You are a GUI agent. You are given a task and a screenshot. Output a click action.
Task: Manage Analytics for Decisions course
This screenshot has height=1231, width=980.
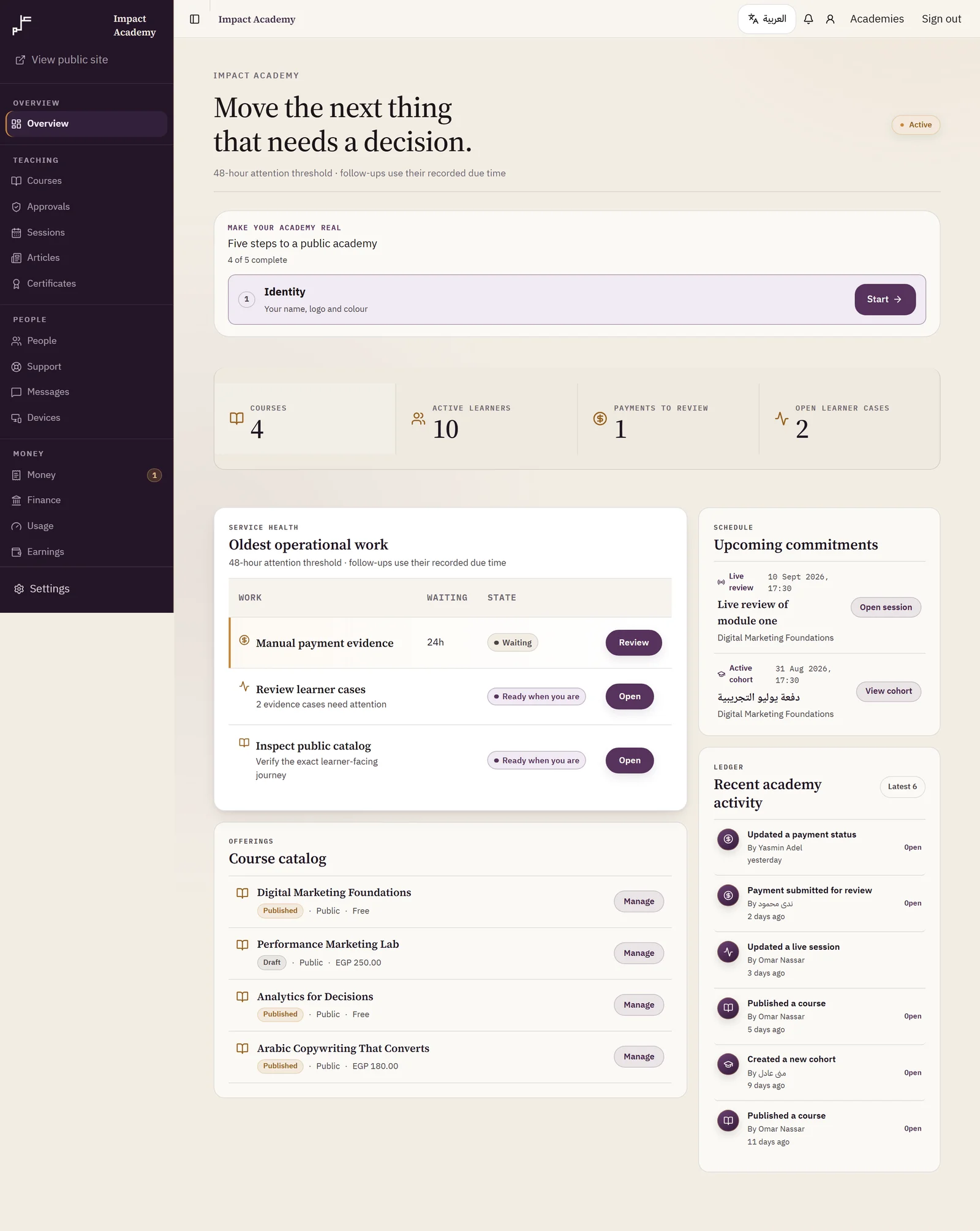pyautogui.click(x=639, y=1005)
